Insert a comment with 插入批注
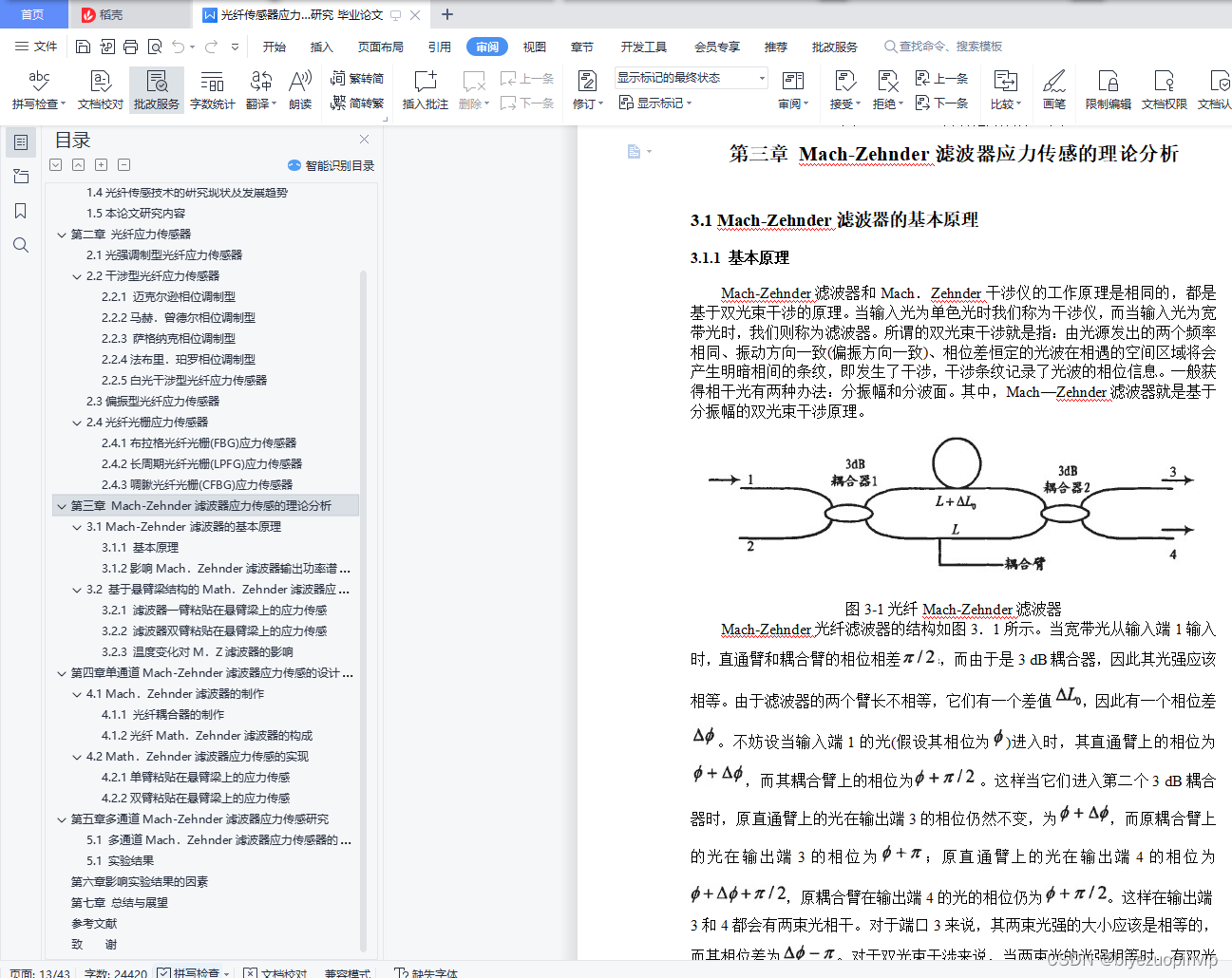Image resolution: width=1232 pixels, height=978 pixels. pos(425,90)
